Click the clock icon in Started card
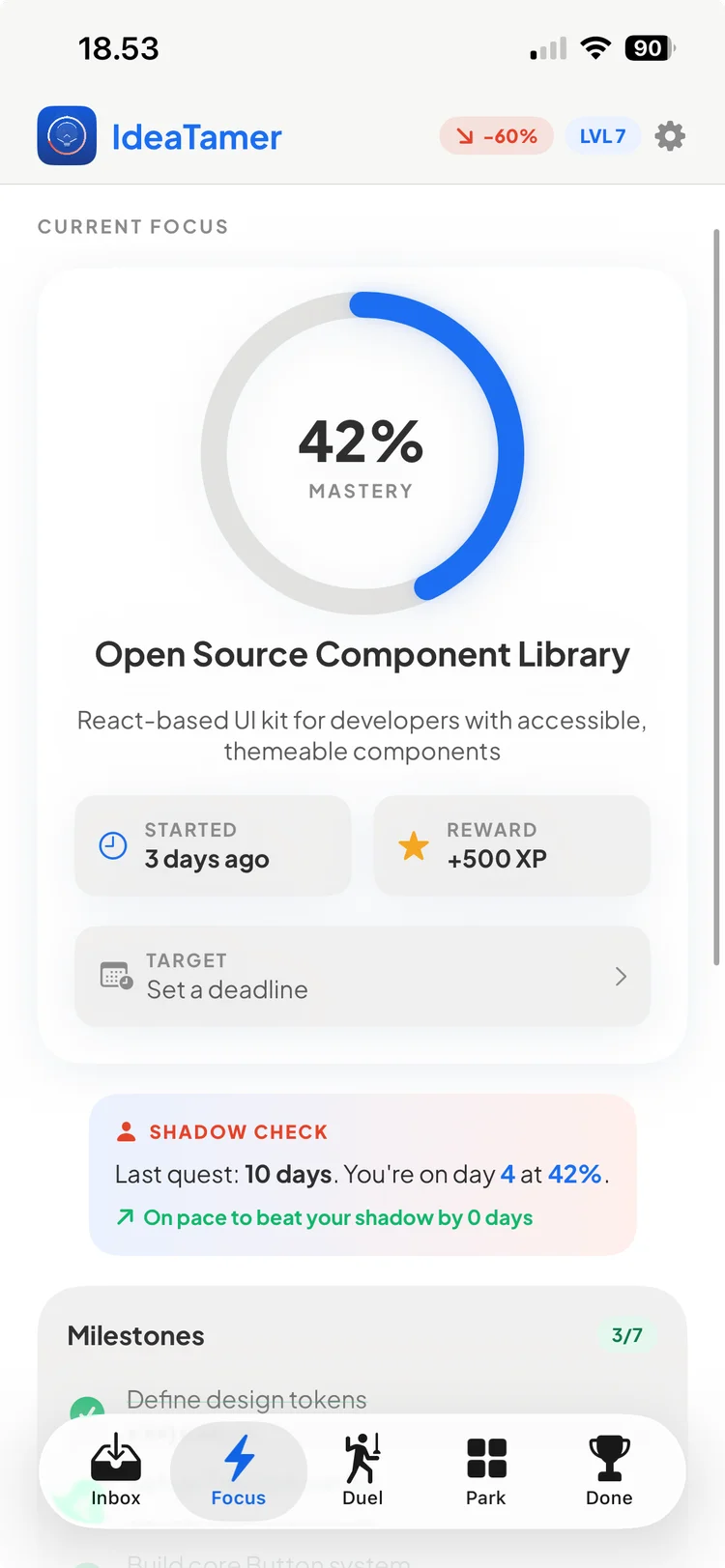This screenshot has height=1568, width=725. coord(113,845)
